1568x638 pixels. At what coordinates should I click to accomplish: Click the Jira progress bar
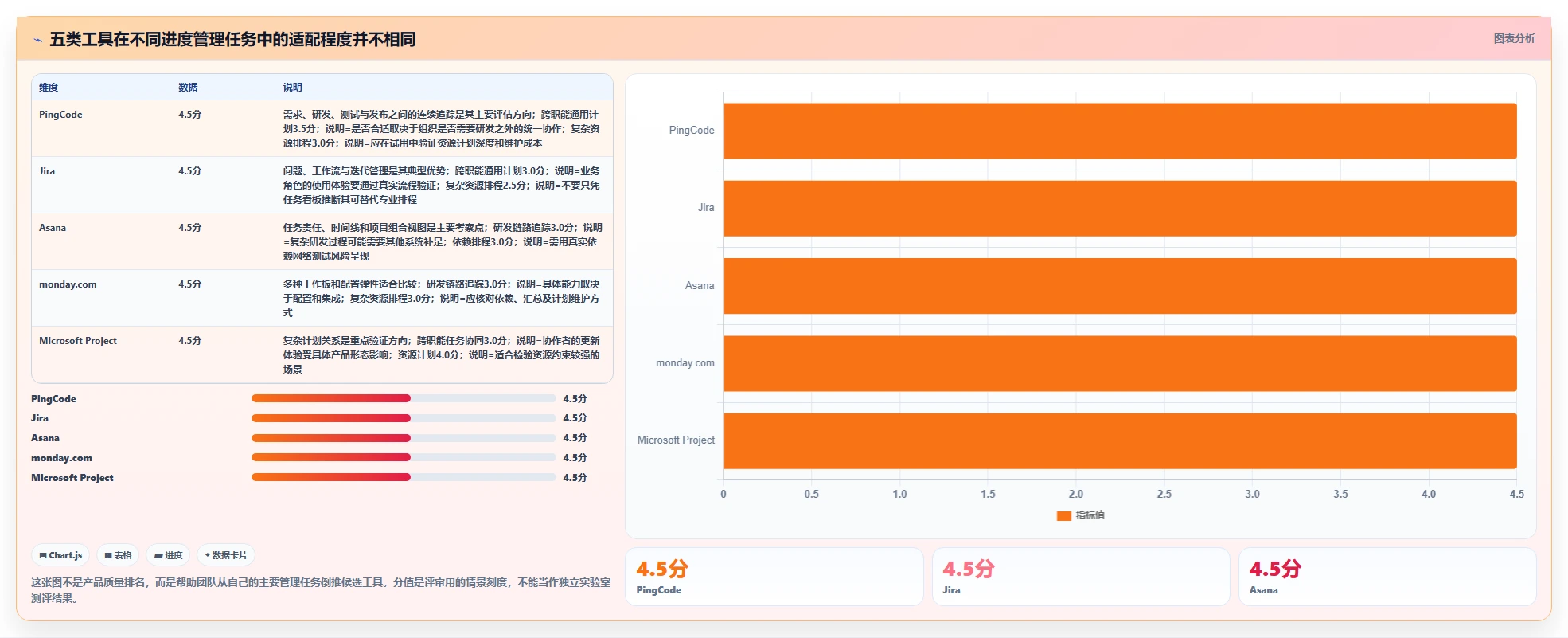404,418
